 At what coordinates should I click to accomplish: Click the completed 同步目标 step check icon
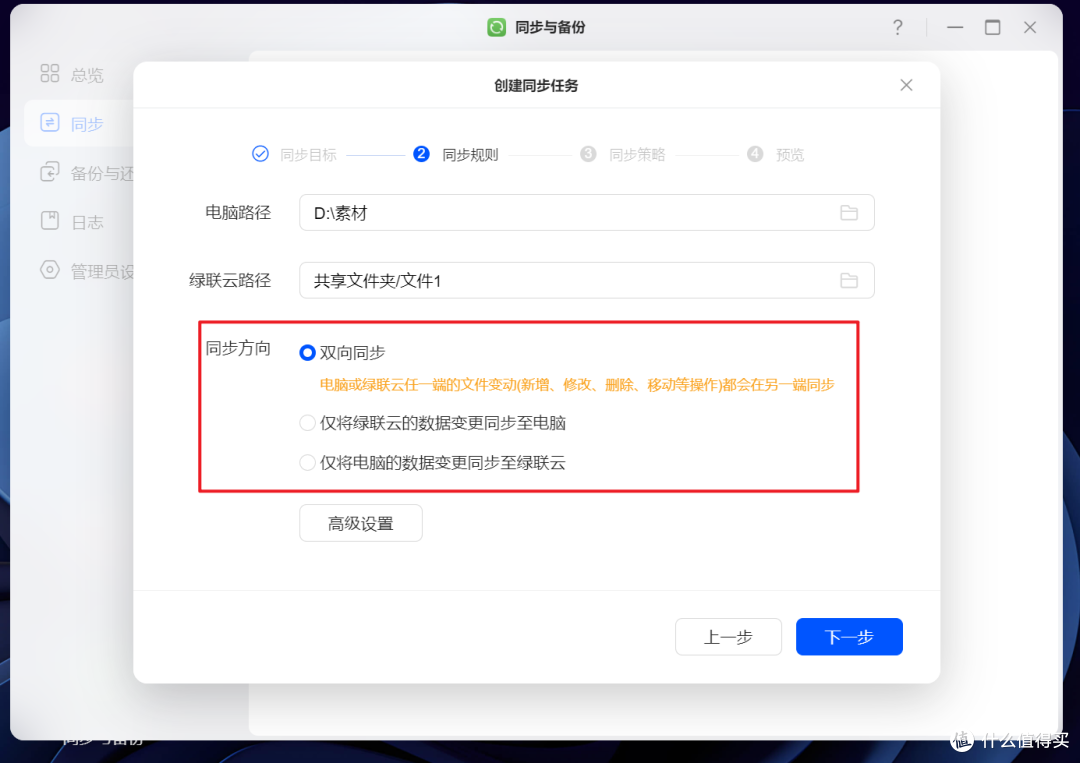[x=260, y=154]
